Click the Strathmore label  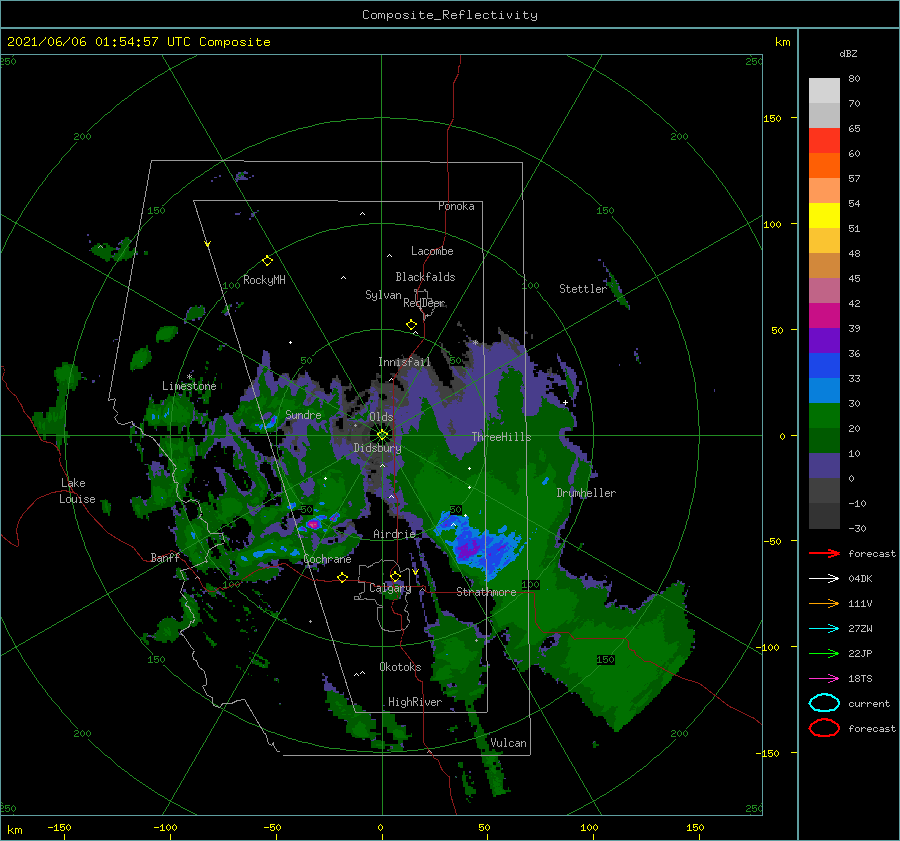(x=486, y=592)
